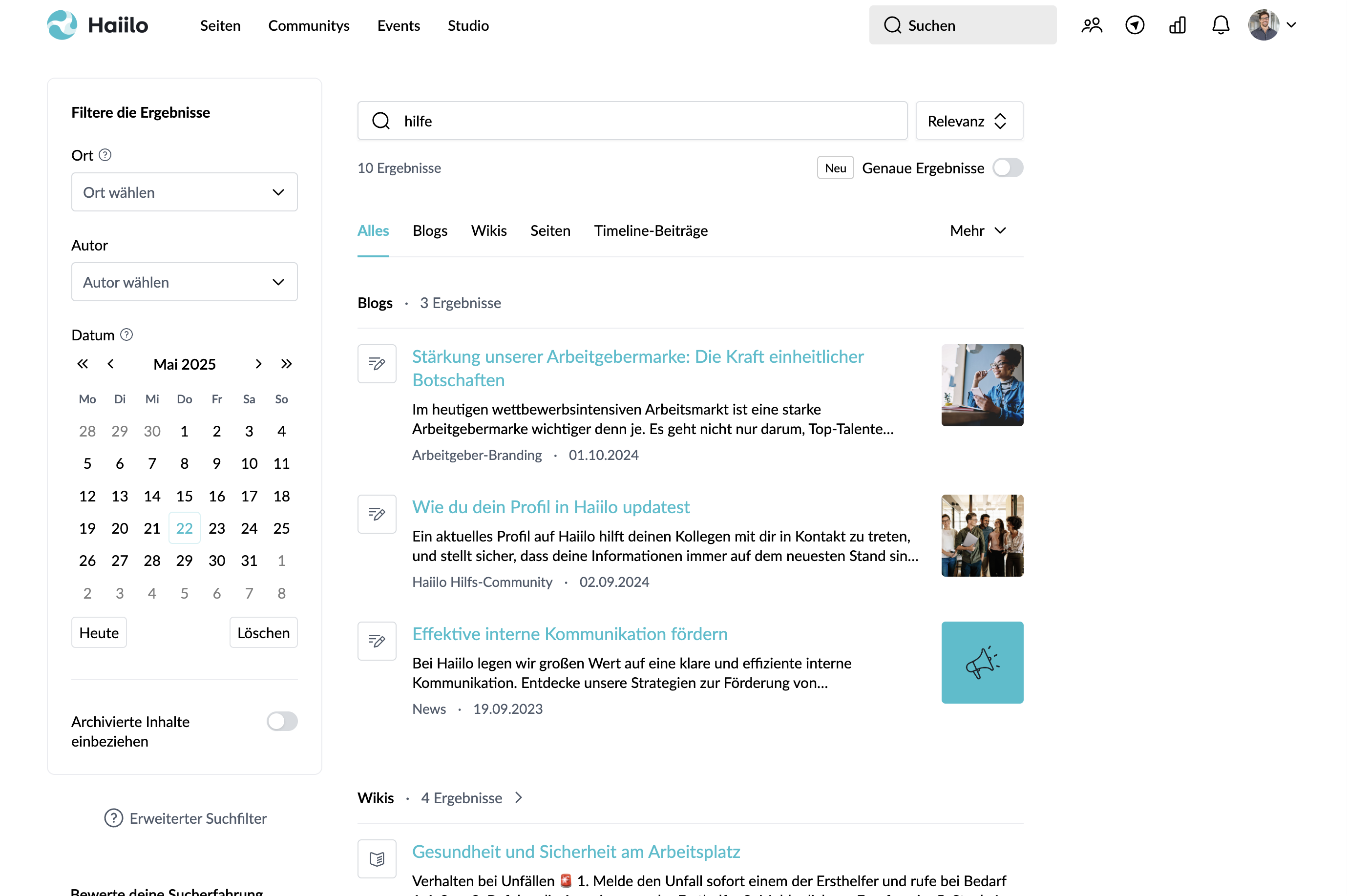This screenshot has height=896, width=1347.
Task: Switch to the Wikis tab
Action: (x=488, y=231)
